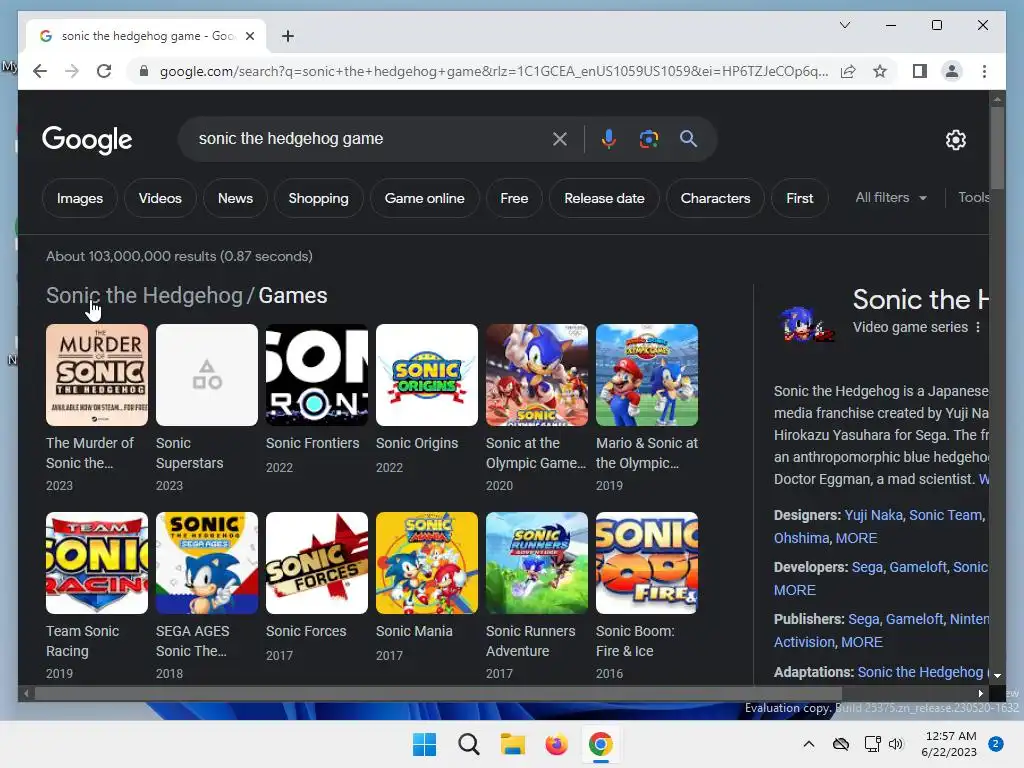1024x768 pixels.
Task: Expand the tab search chevron
Action: click(844, 25)
